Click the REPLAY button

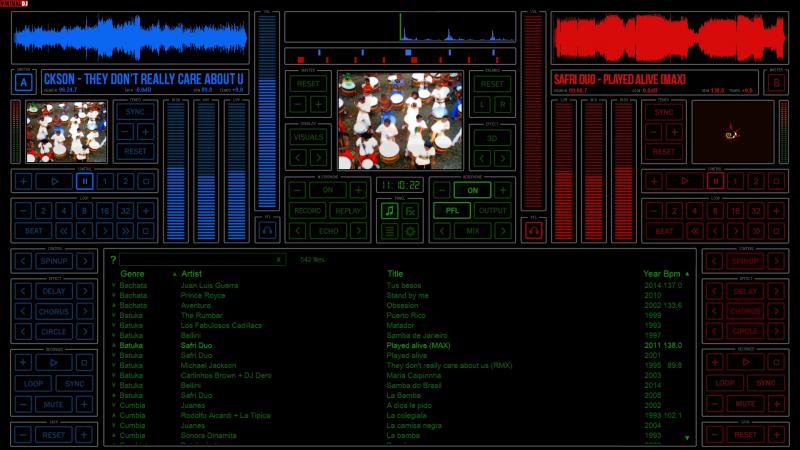348,210
